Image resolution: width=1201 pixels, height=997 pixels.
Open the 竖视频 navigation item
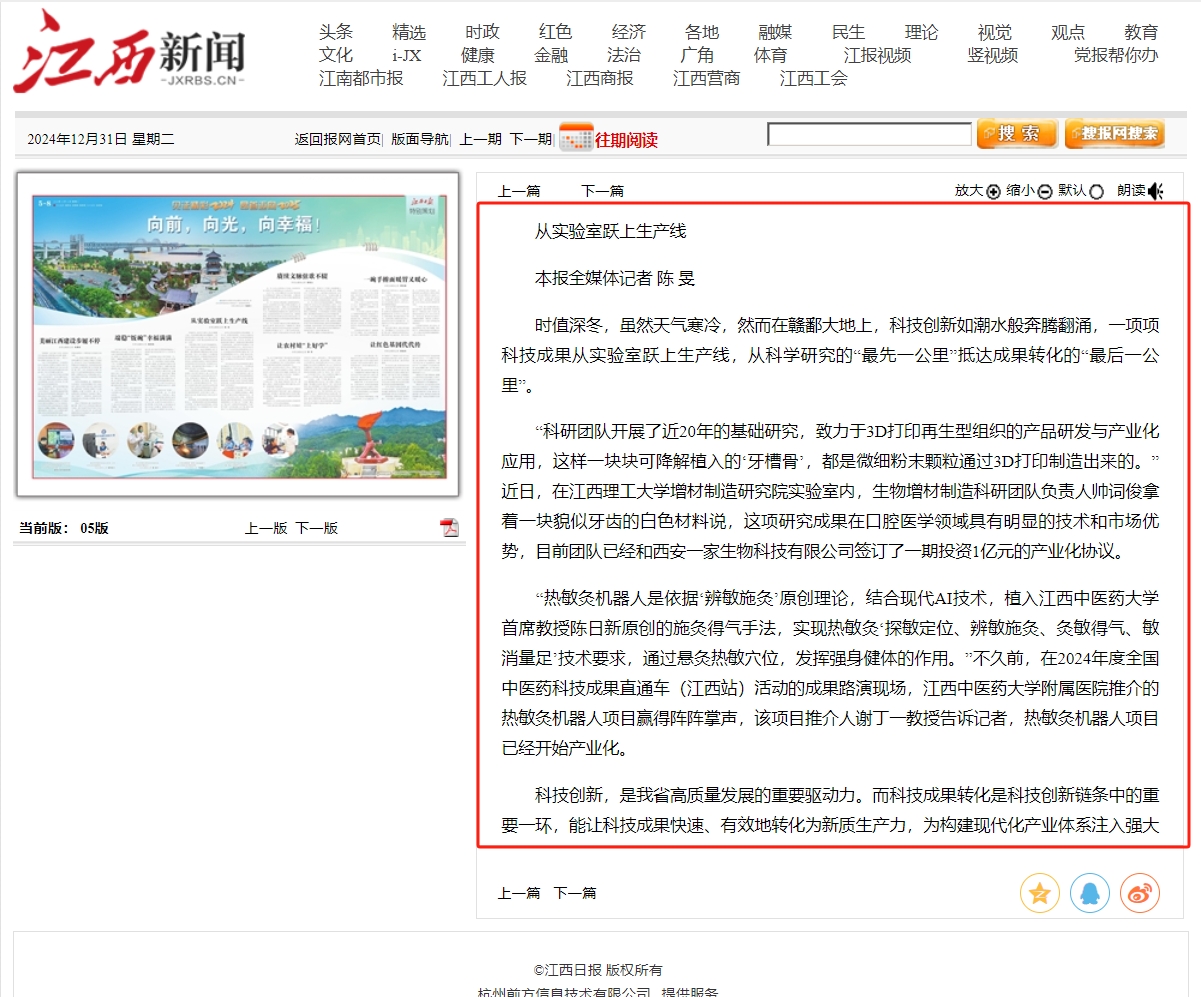992,55
